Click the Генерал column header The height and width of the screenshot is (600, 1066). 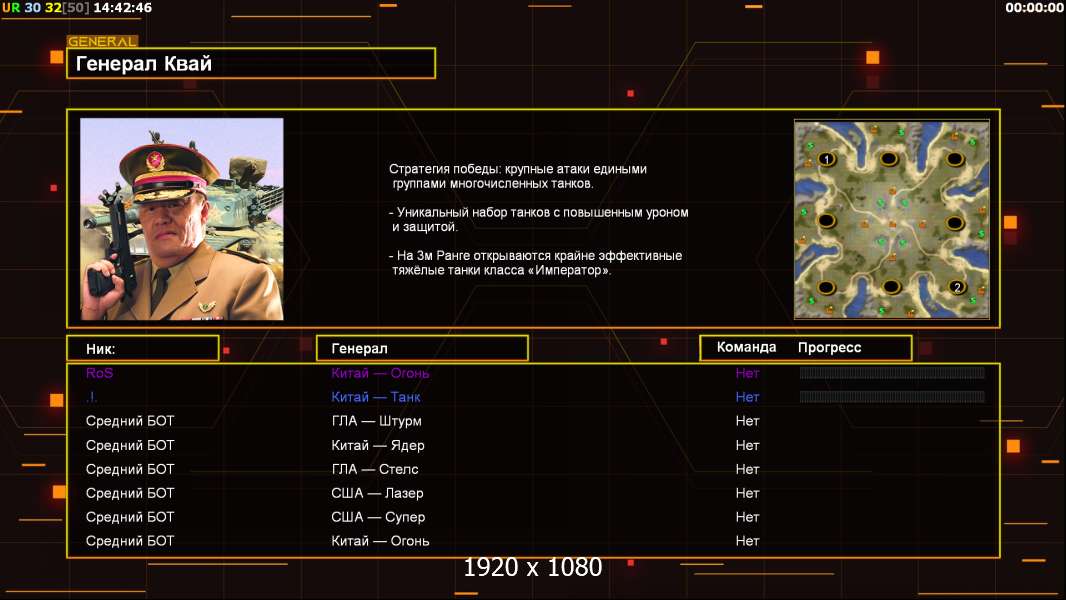pos(421,348)
